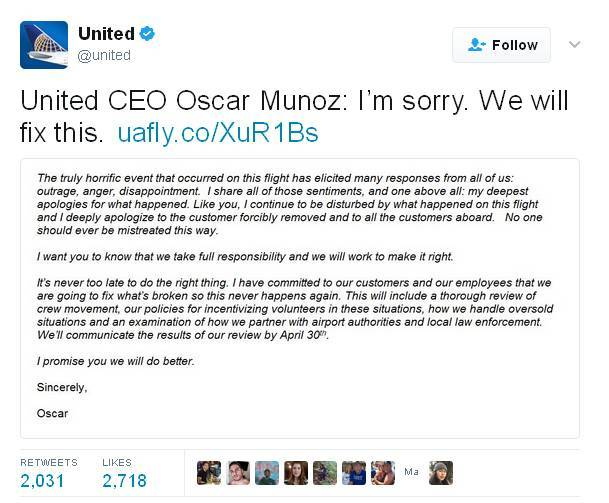This screenshot has width=609, height=503.
Task: Click the blue verified badge next to United
Action: click(147, 34)
